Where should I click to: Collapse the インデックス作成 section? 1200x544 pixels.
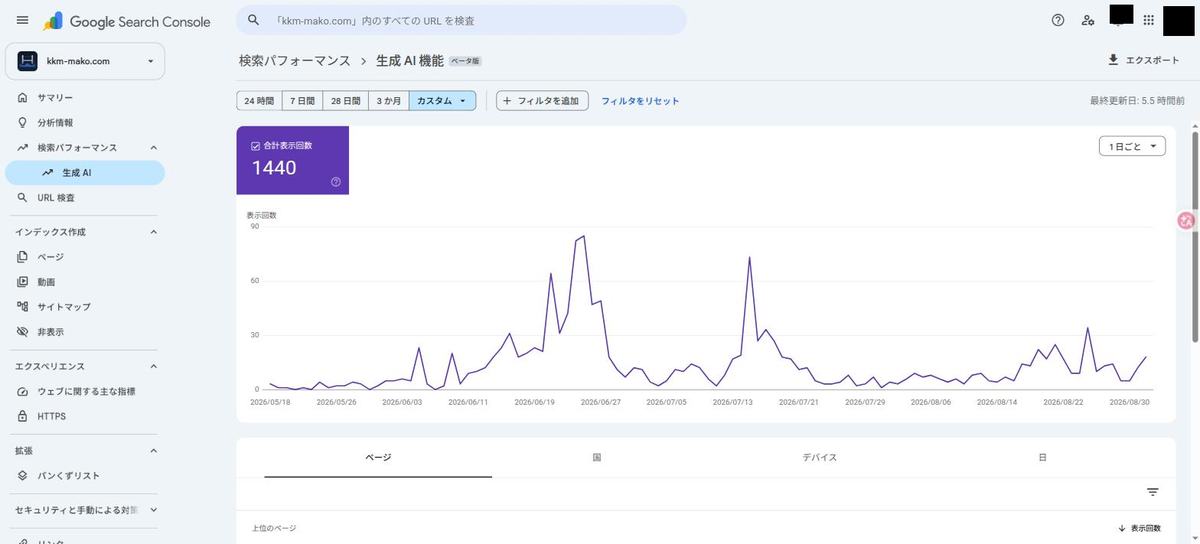(x=153, y=232)
